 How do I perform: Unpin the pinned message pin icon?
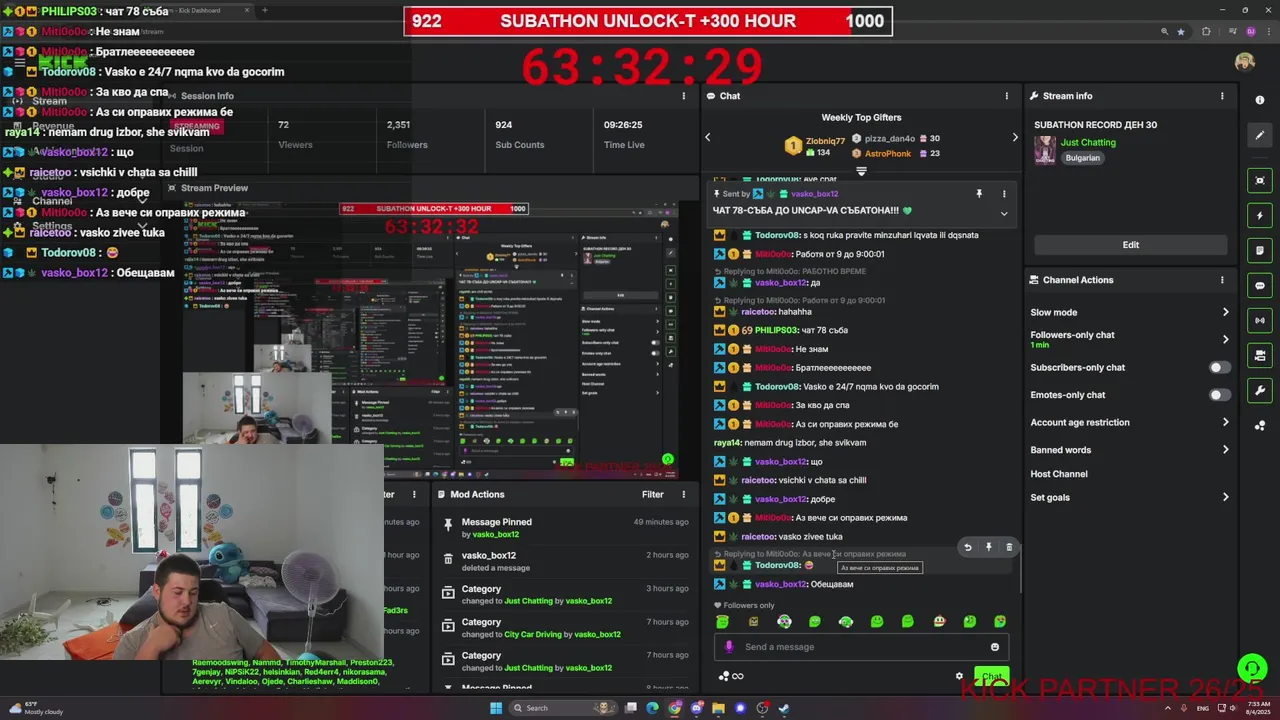point(979,194)
